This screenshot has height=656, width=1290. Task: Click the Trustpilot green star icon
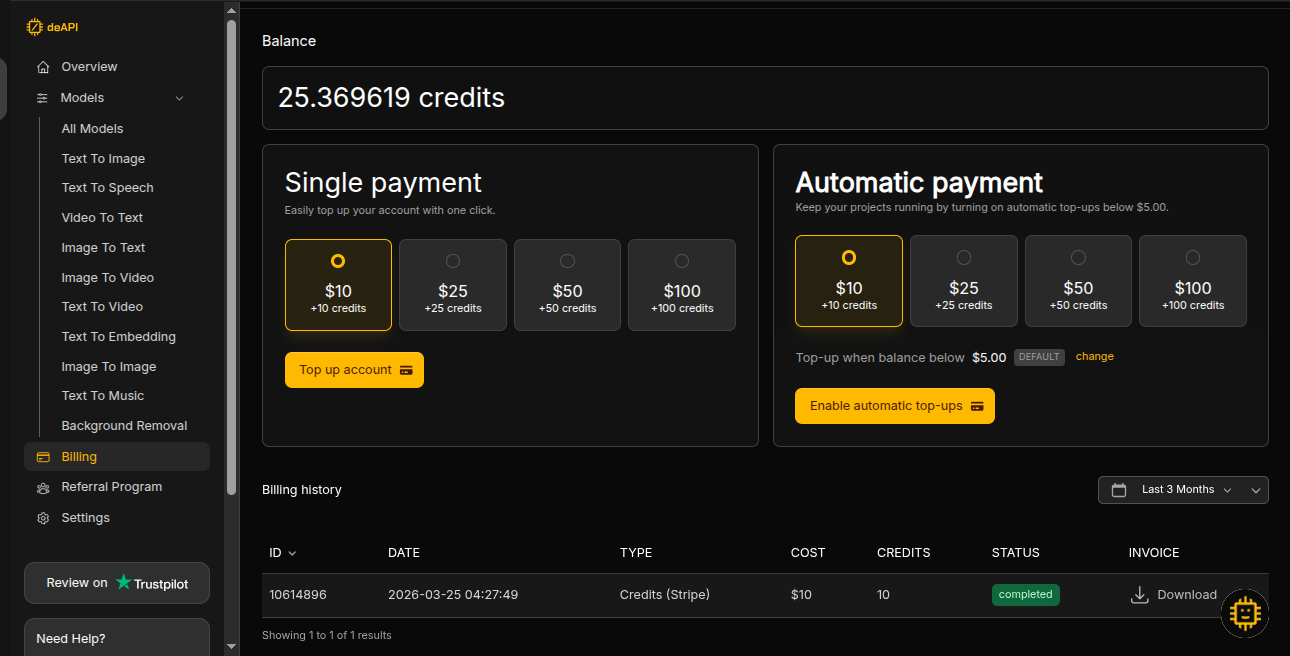(124, 582)
